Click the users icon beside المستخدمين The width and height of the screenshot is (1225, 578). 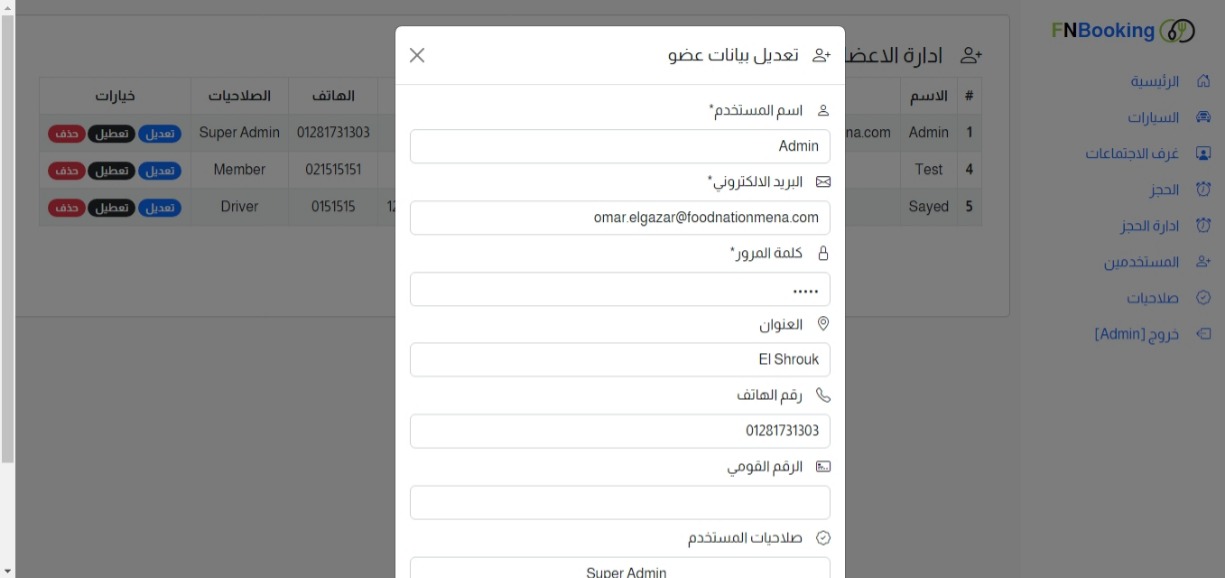point(1204,263)
